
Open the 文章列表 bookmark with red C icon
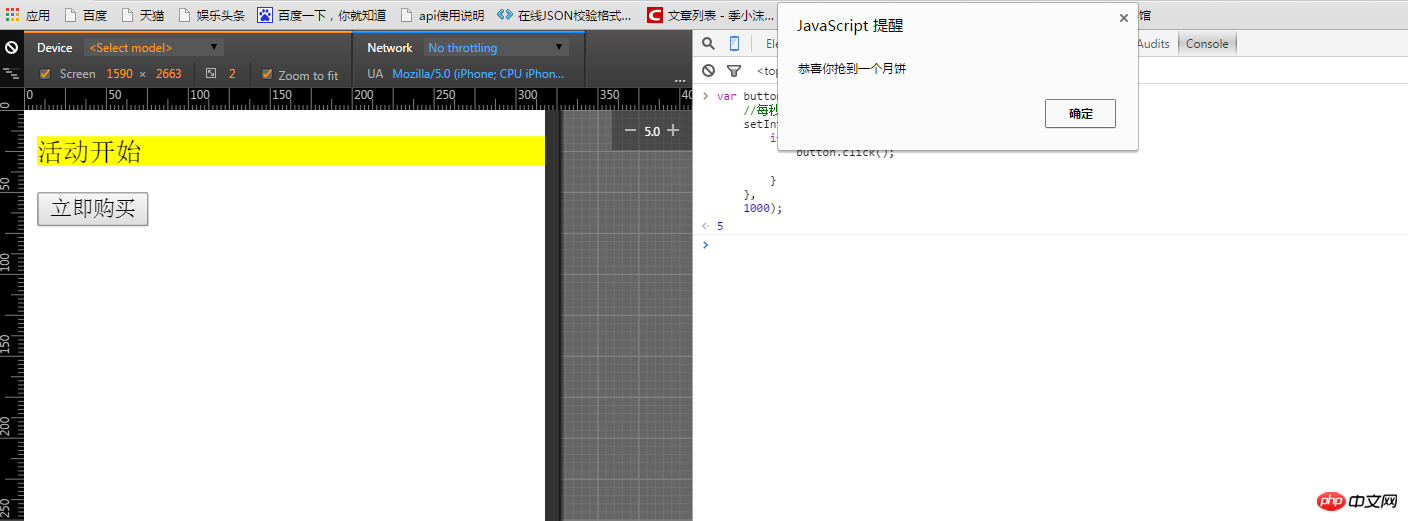711,15
